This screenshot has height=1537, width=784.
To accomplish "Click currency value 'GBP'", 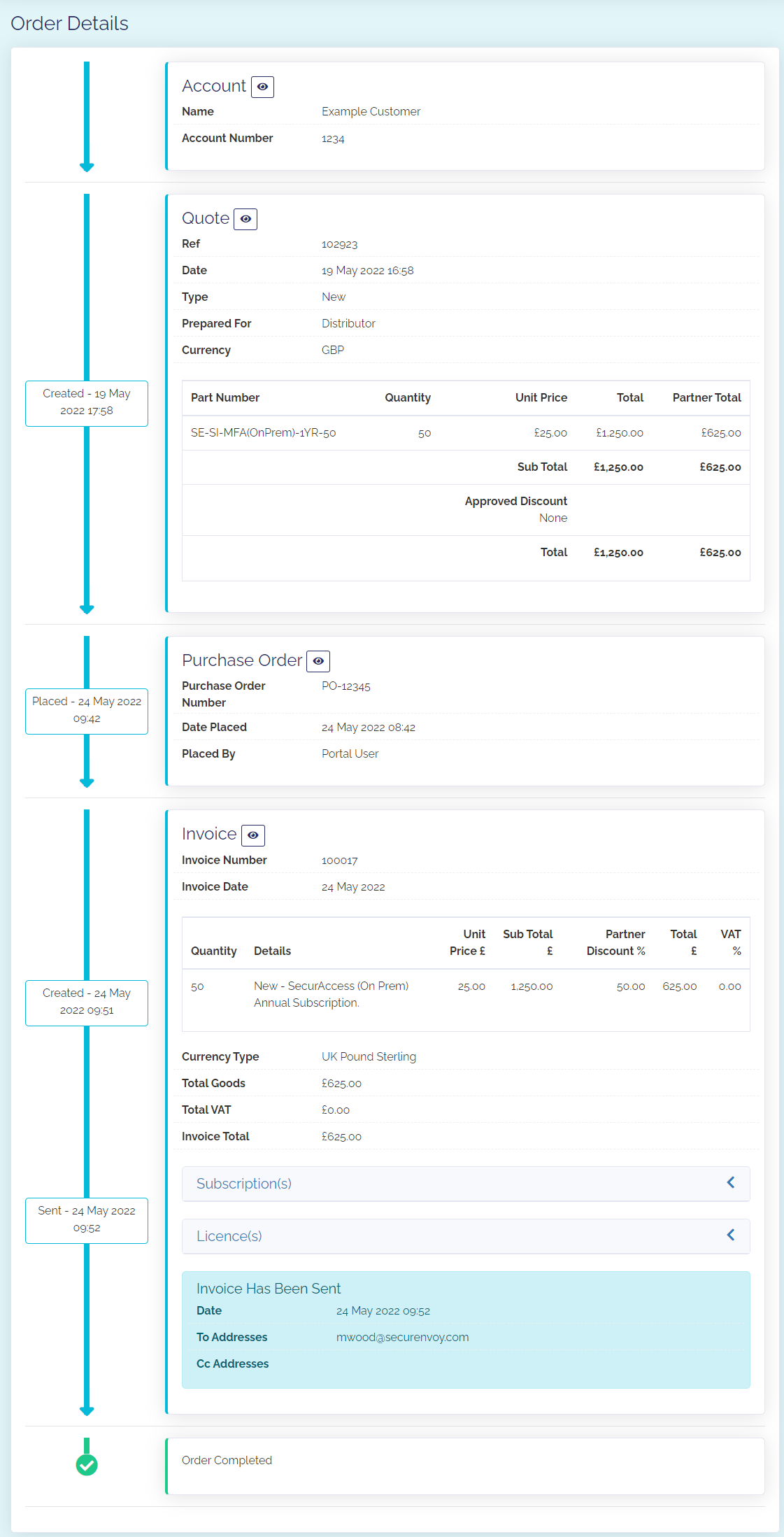I will tap(333, 350).
